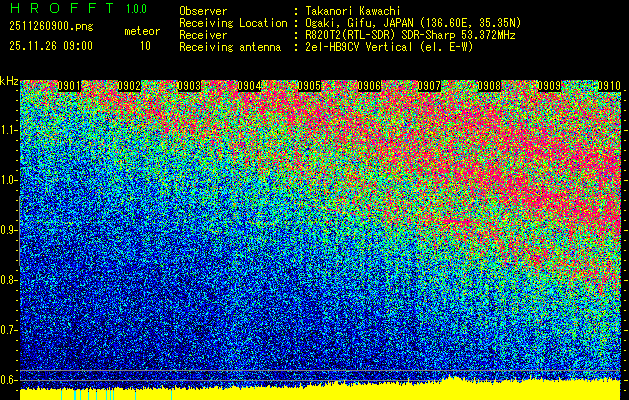Click the kHz axis unit label

[x=9, y=80]
